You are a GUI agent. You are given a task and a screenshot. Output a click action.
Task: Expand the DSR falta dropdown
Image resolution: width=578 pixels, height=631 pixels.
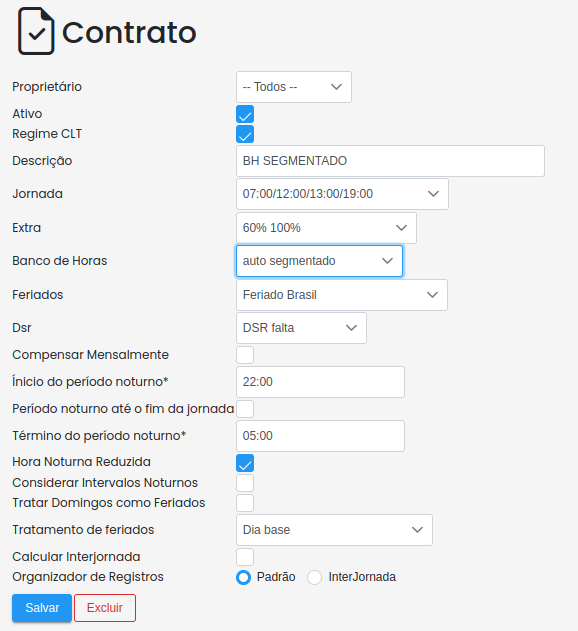pos(301,328)
